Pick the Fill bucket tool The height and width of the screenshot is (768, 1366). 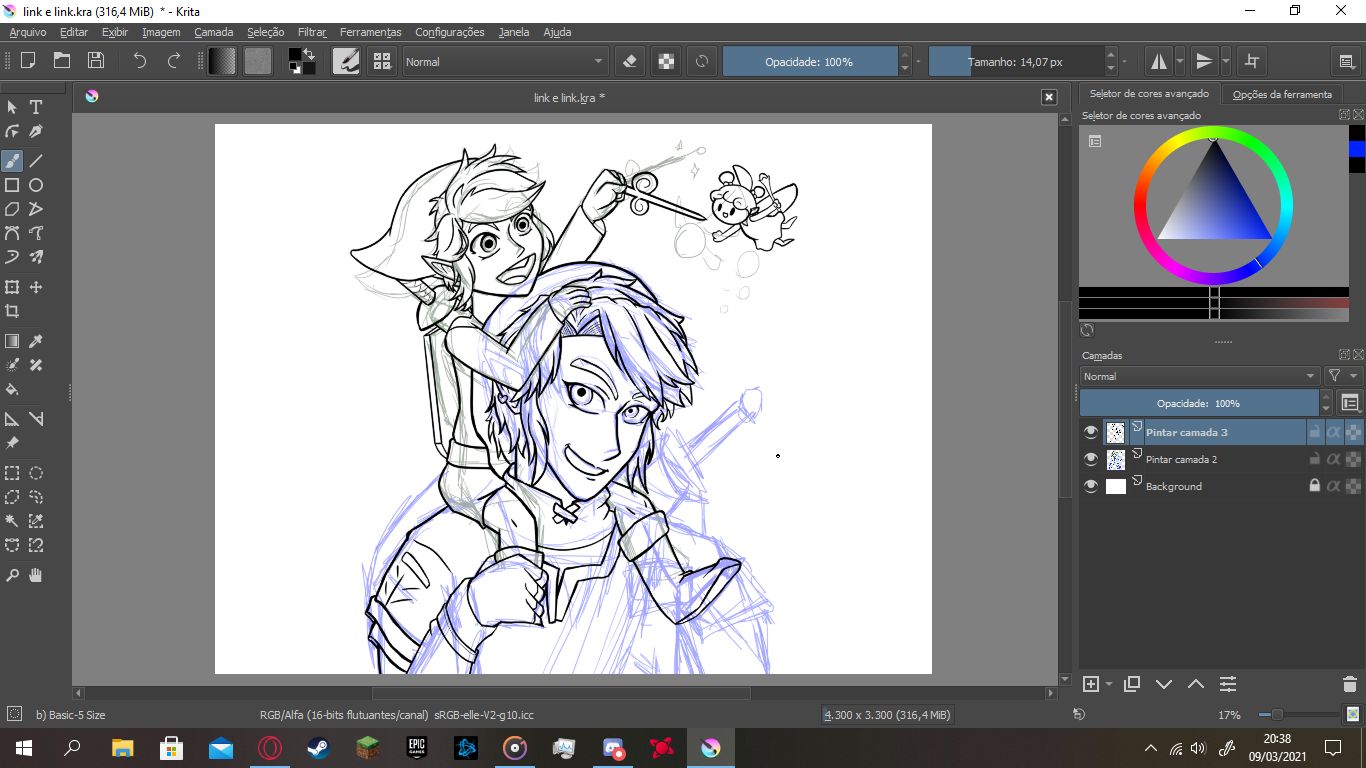[x=12, y=389]
